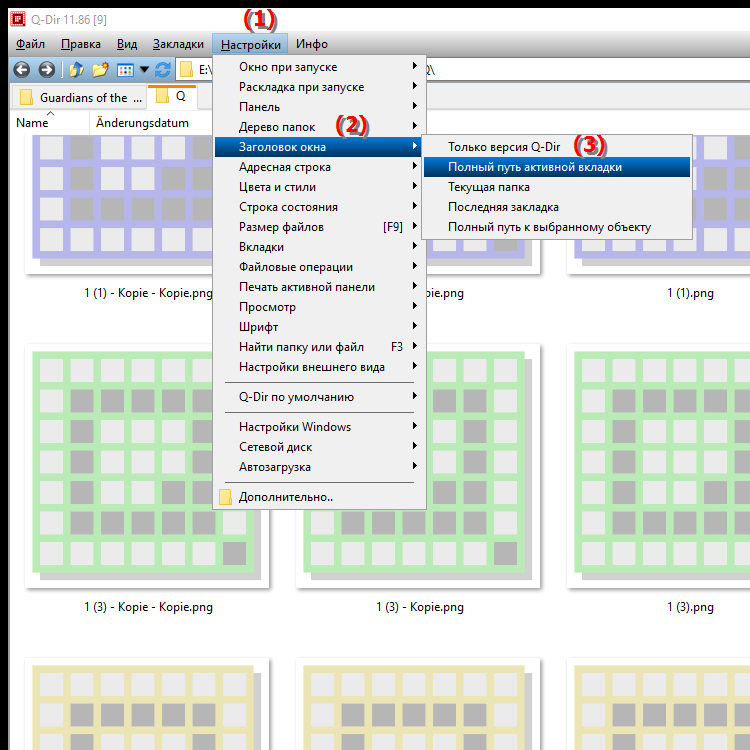The height and width of the screenshot is (750, 750).
Task: Click the Настройки menu
Action: pyautogui.click(x=250, y=44)
